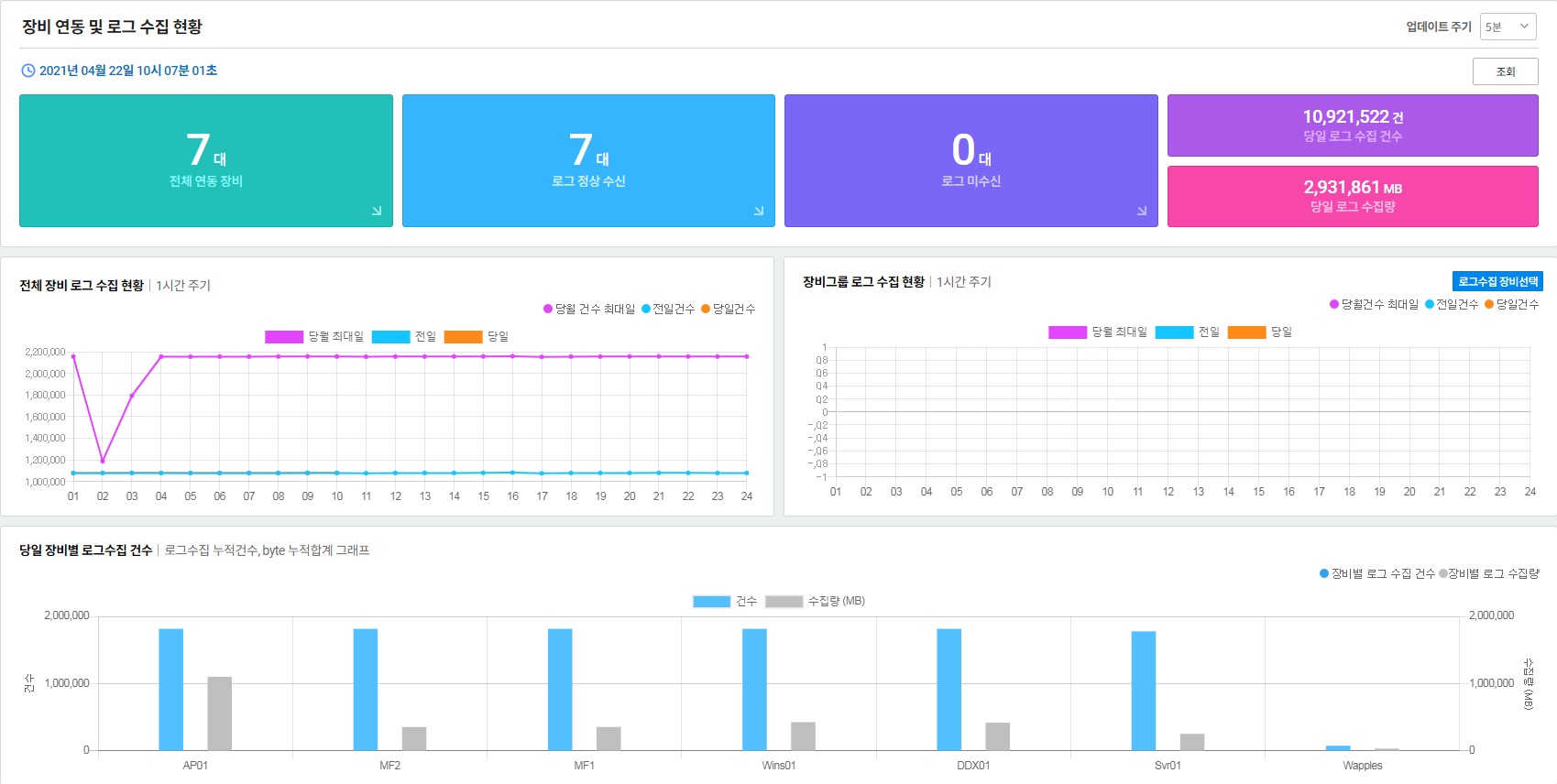This screenshot has width=1557, height=784.
Task: Click the 로그수집 장비선택 button
Action: [x=1497, y=281]
